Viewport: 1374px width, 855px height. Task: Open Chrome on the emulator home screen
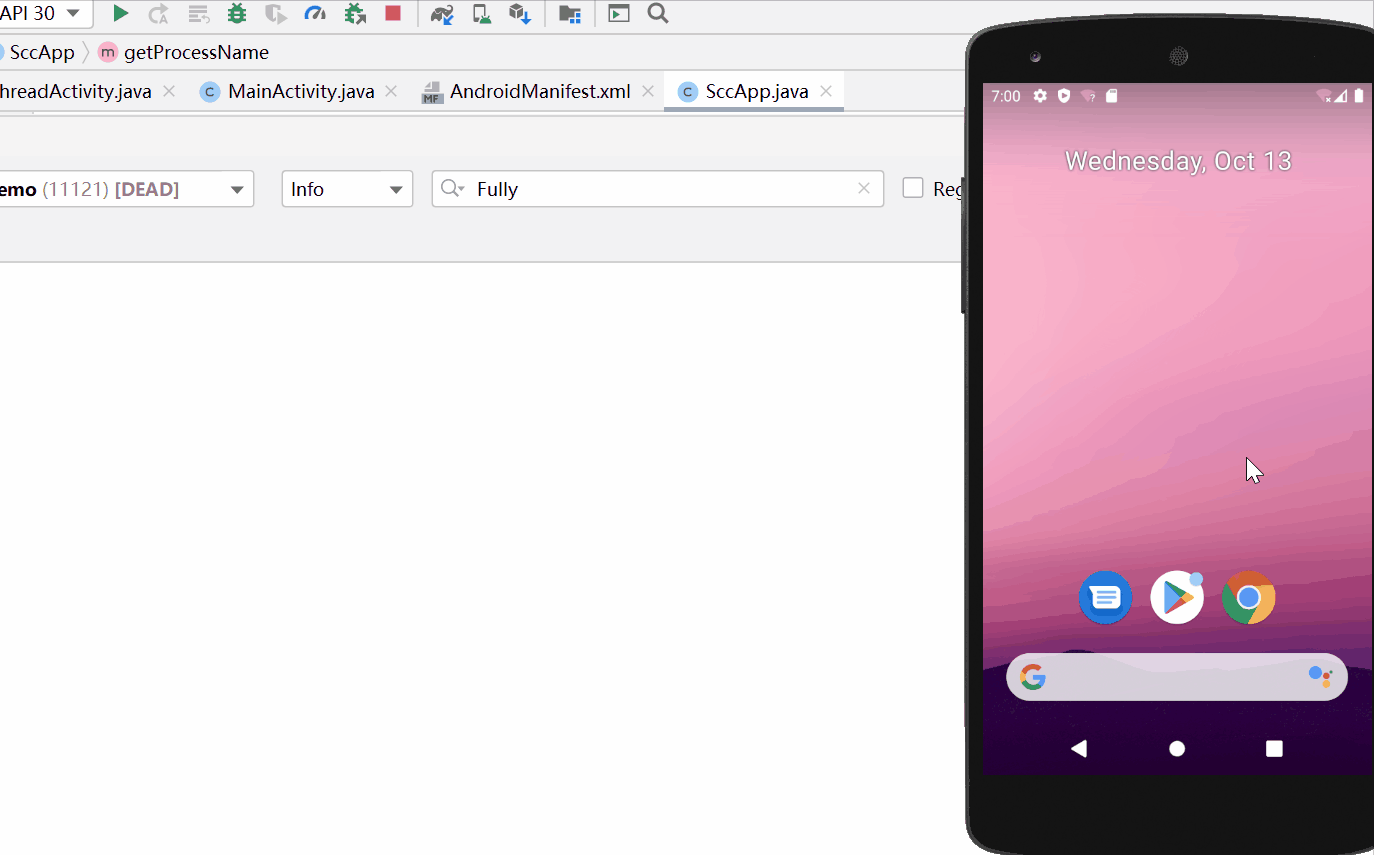click(1248, 598)
